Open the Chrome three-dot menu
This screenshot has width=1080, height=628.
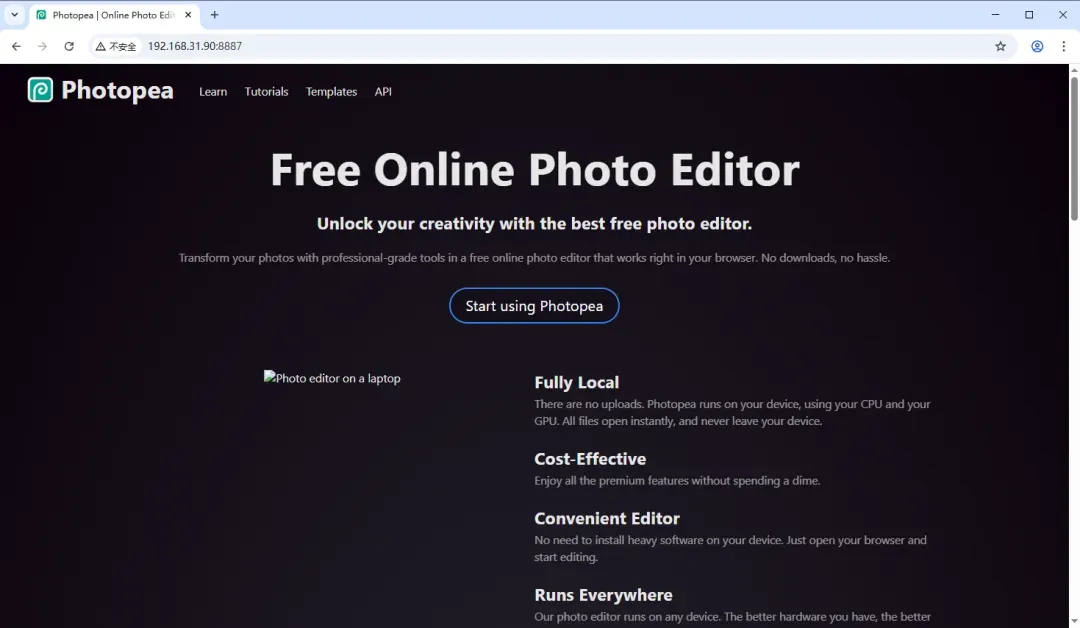coord(1063,46)
